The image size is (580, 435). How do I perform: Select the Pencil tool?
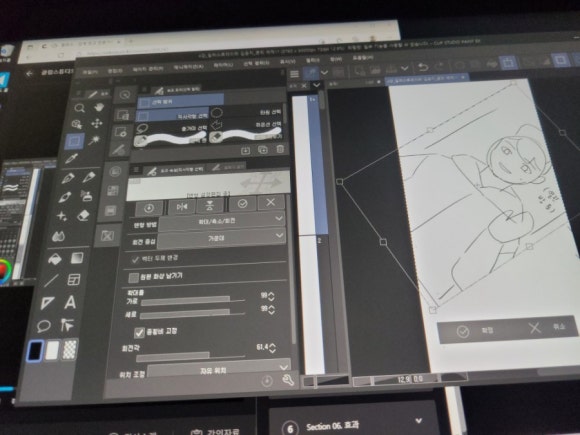89,178
